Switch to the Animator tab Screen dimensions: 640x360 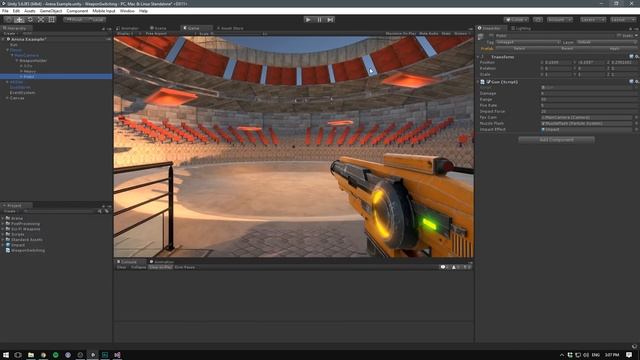[x=128, y=28]
